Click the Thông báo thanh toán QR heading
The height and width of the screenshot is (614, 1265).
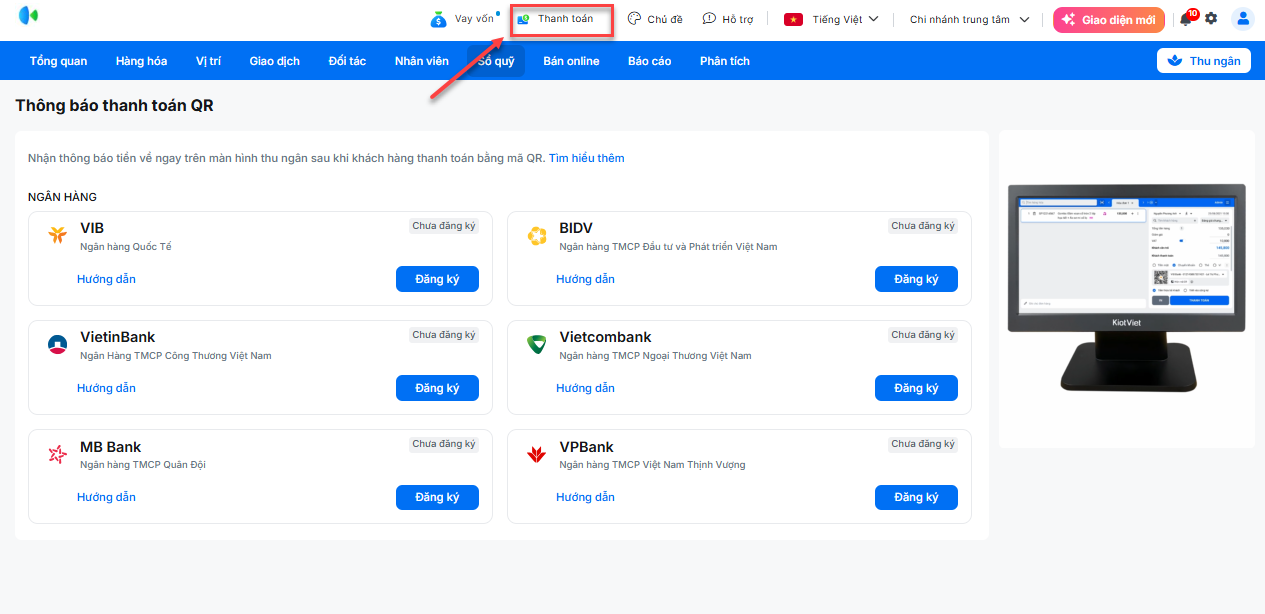pyautogui.click(x=114, y=106)
